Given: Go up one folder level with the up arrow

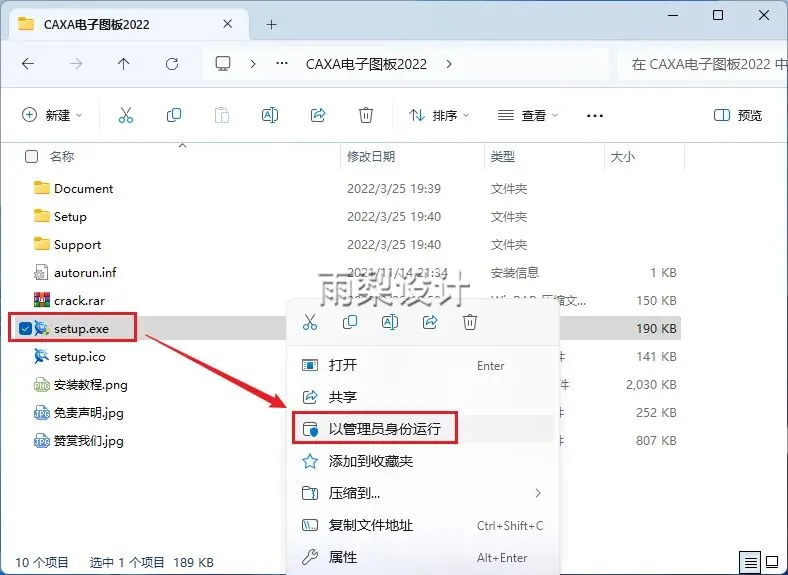Looking at the screenshot, I should (124, 64).
